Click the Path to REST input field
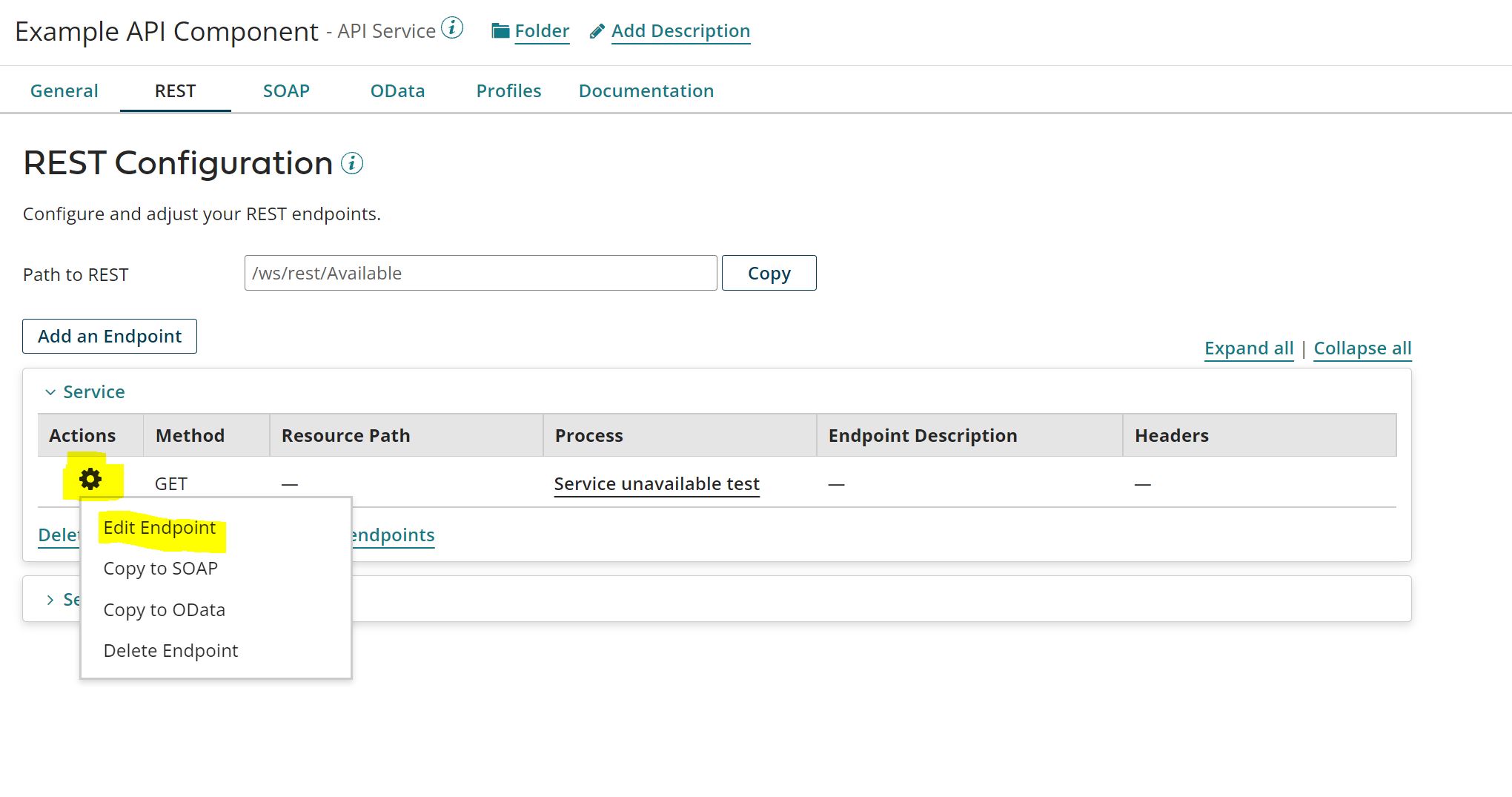Screen dimensions: 1512x797 pos(480,274)
